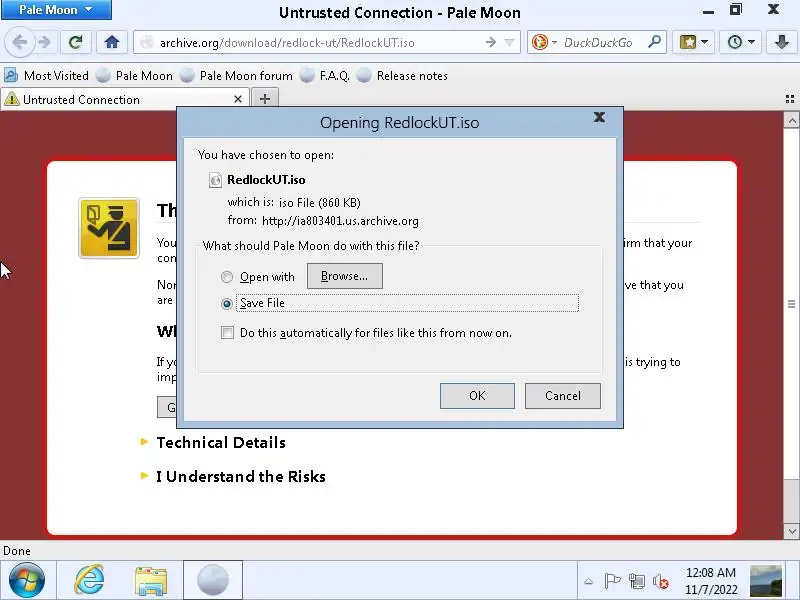Viewport: 800px width, 600px height.
Task: Open the address bar history dropdown
Action: point(509,42)
